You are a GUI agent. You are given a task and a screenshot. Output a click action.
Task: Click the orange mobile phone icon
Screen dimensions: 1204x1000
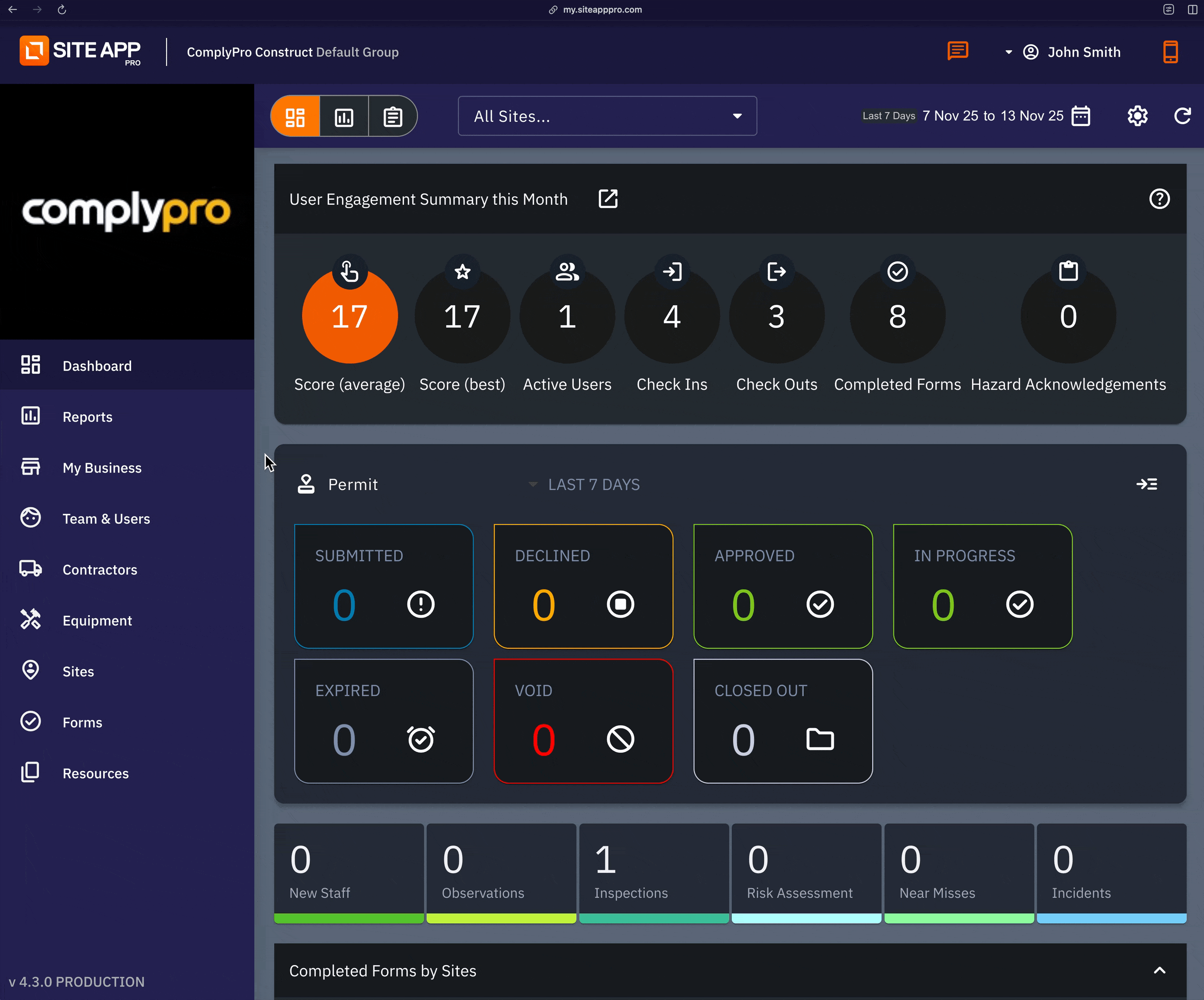(1170, 52)
